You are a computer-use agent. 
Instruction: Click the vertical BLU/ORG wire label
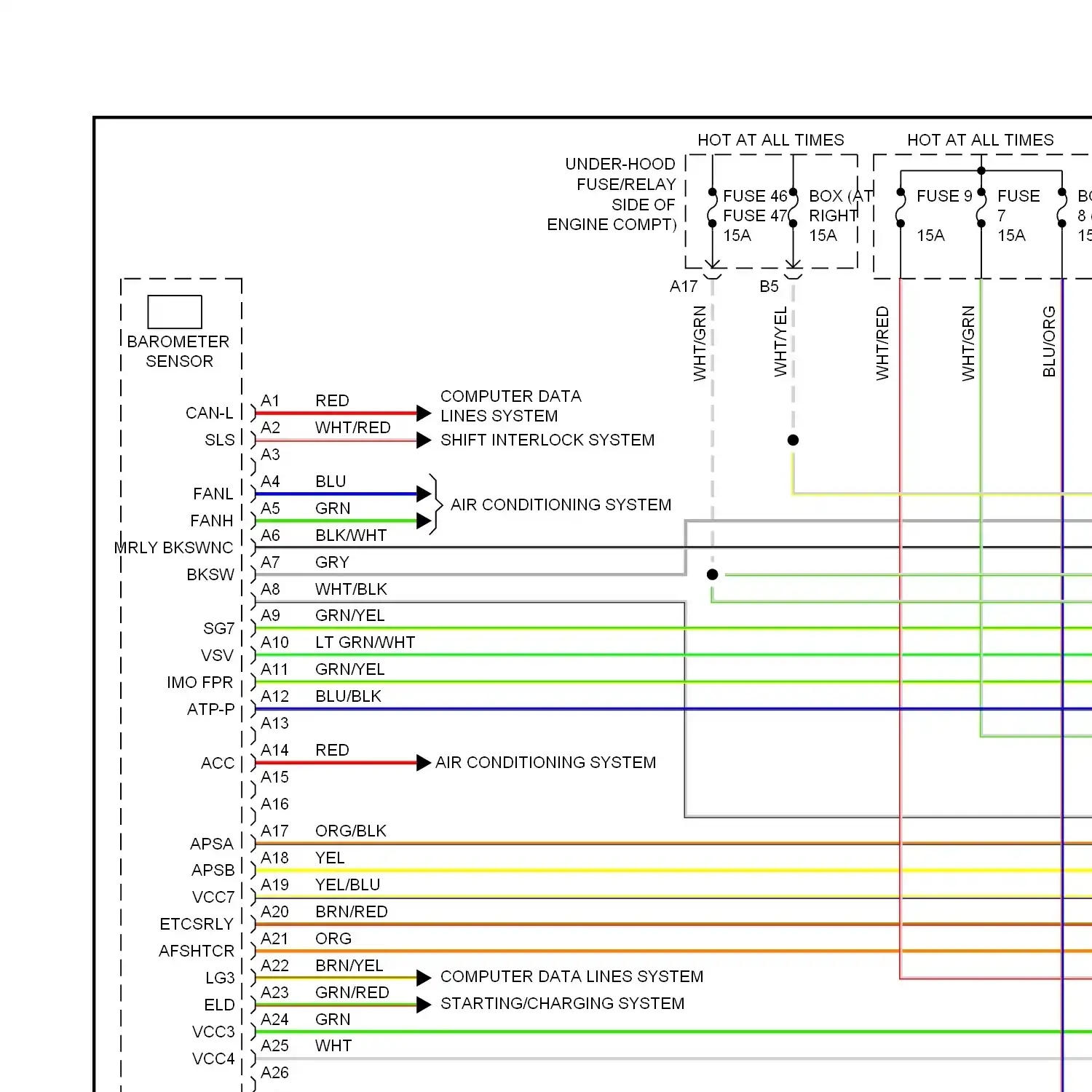coord(1049,341)
